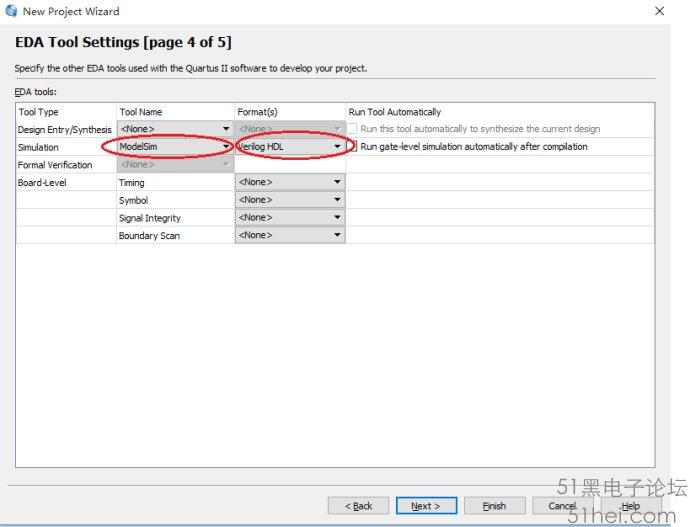Click the Signal Integrity tool name cell
The image size is (690, 527).
coord(176,218)
